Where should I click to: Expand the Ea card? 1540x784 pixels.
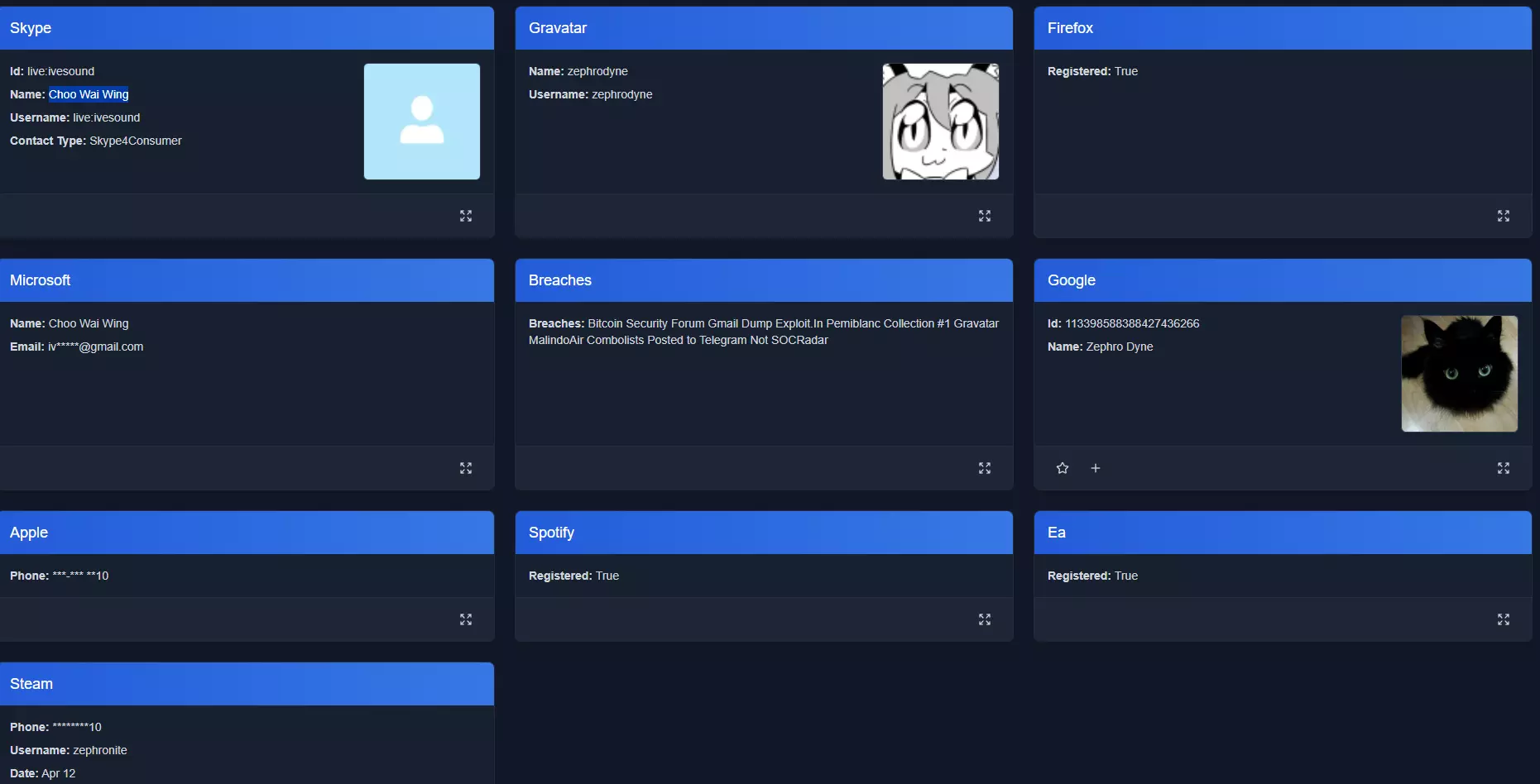tap(1504, 619)
